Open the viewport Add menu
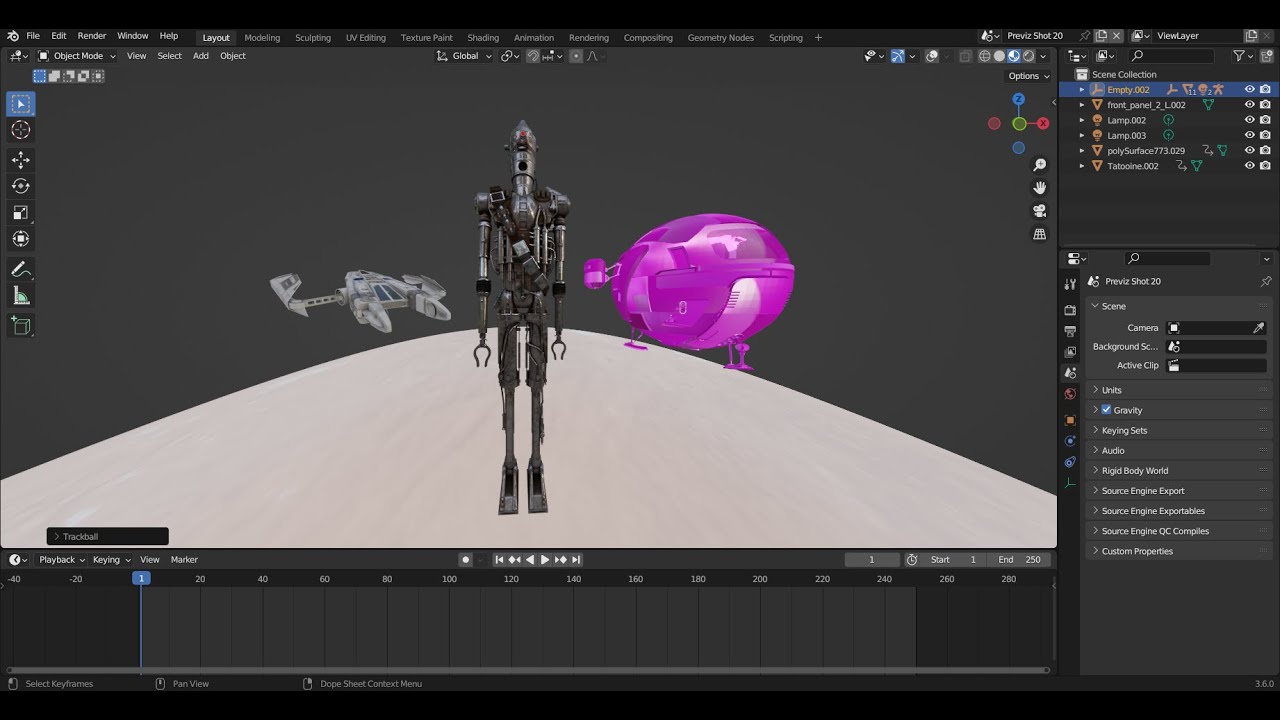Screen dimensions: 1280x720 click(201, 56)
